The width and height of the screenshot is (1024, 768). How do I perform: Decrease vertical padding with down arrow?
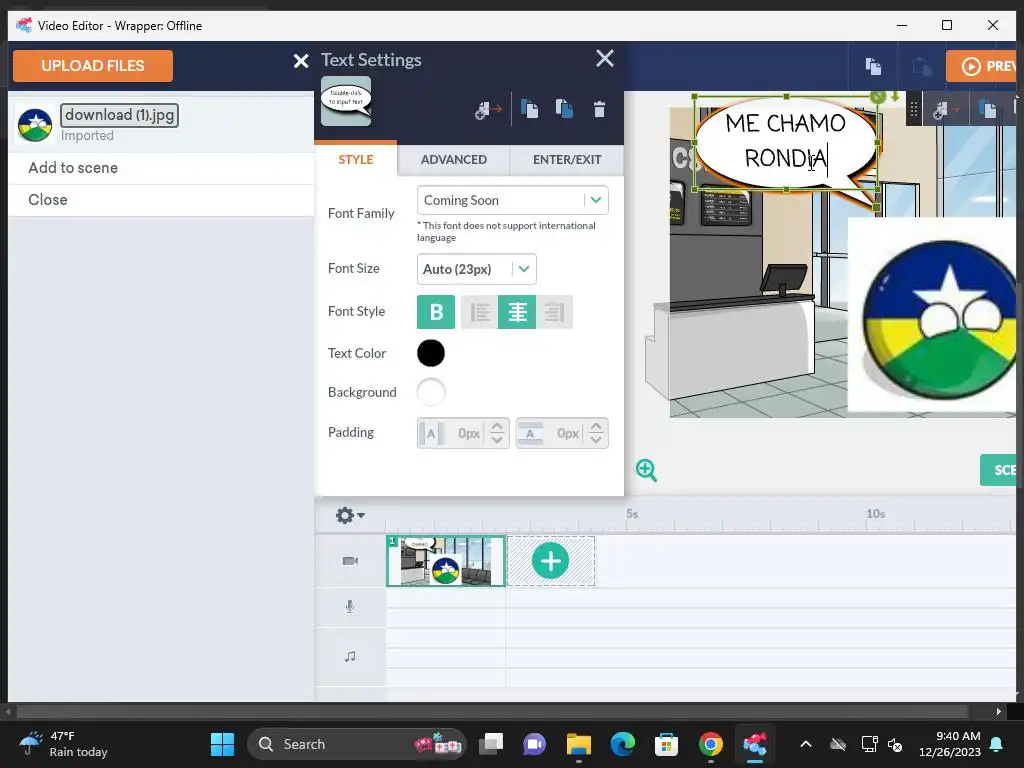point(596,440)
